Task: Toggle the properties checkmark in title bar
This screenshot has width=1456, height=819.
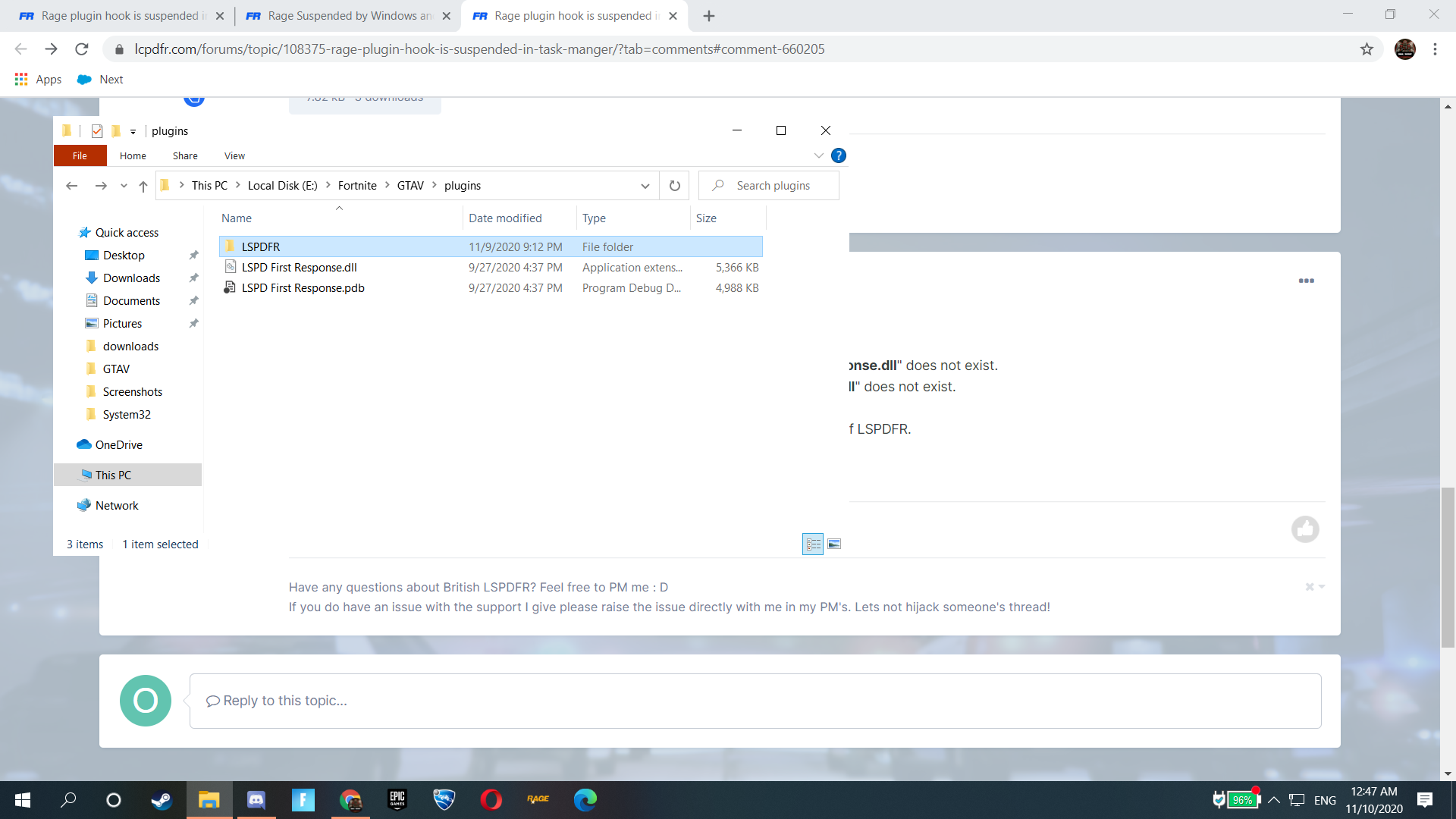Action: click(96, 131)
